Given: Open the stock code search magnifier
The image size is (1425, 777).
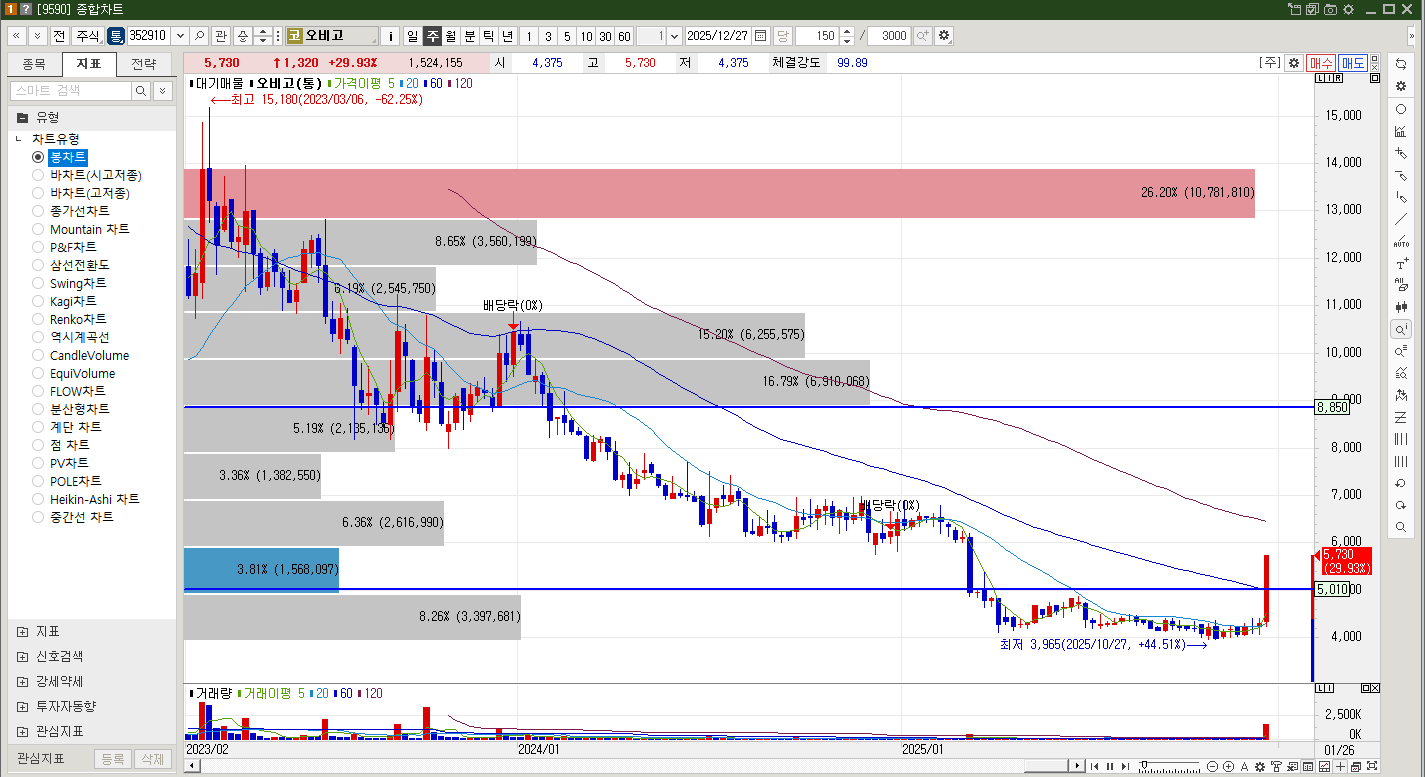Looking at the screenshot, I should (x=200, y=36).
